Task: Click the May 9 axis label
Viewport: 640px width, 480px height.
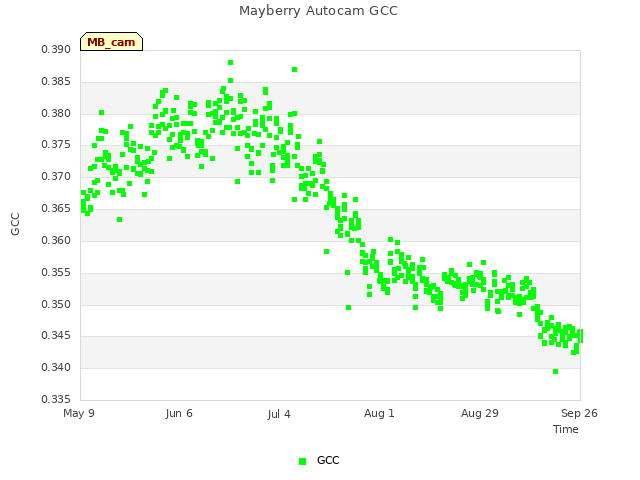Action: point(79,413)
